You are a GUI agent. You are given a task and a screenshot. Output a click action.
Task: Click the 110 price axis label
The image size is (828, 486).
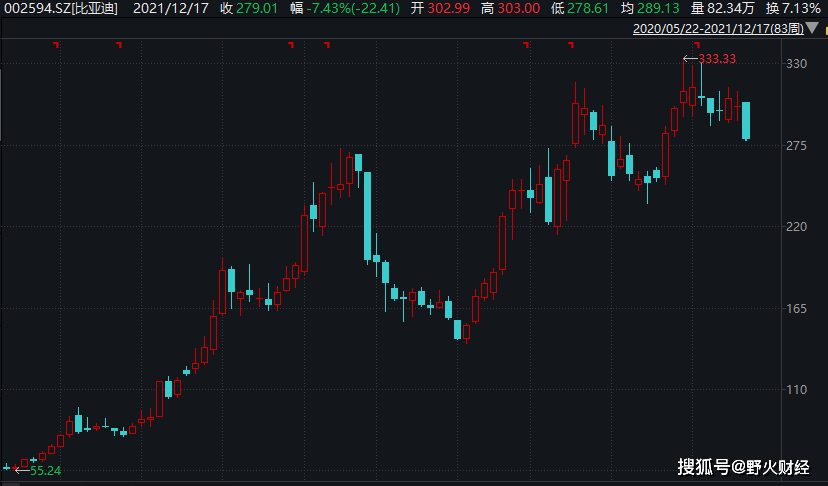(797, 389)
